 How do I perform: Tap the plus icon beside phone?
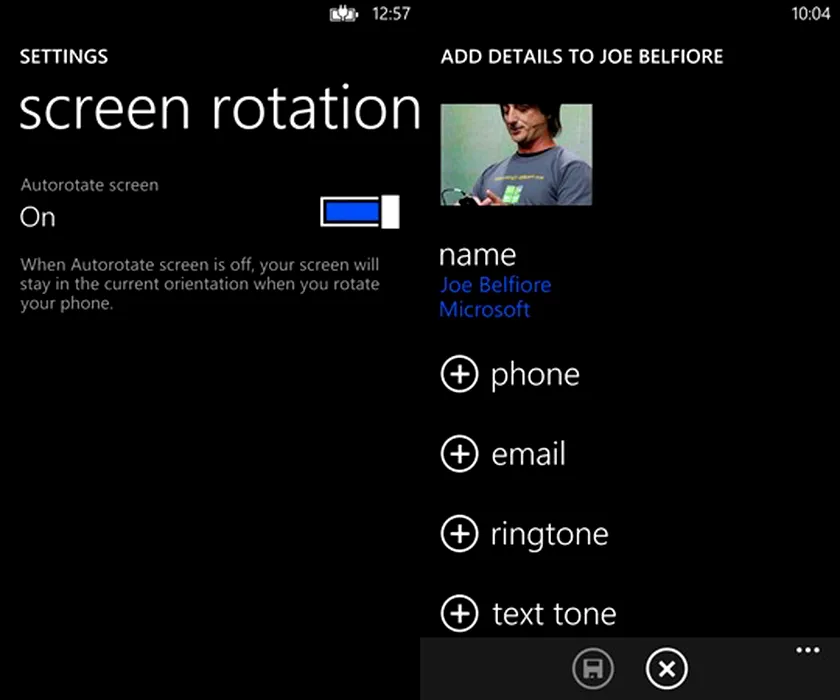(459, 374)
